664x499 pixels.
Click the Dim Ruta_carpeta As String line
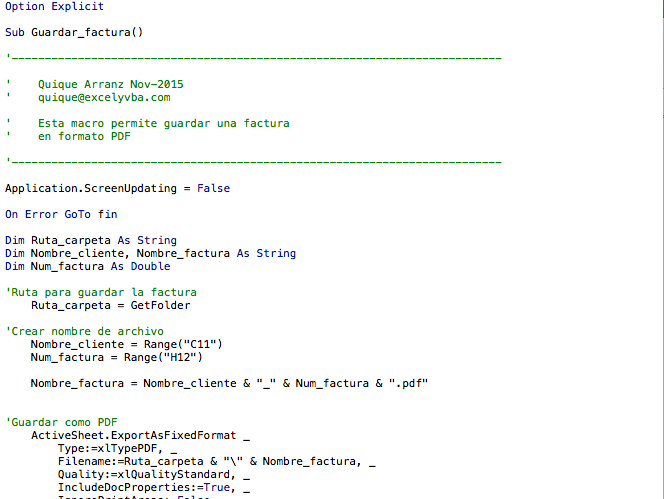[91, 240]
